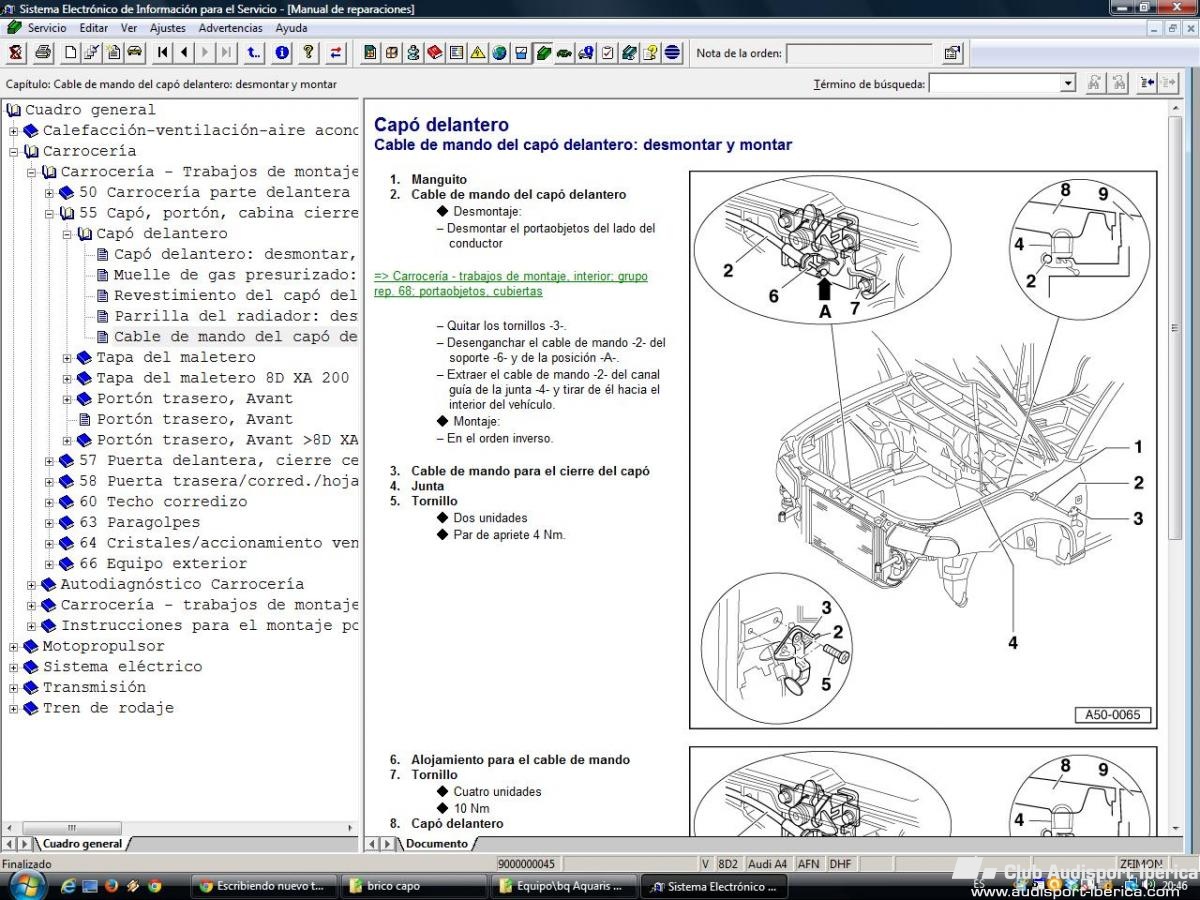Expand the Calefacción-ventilación-aire node

point(14,131)
